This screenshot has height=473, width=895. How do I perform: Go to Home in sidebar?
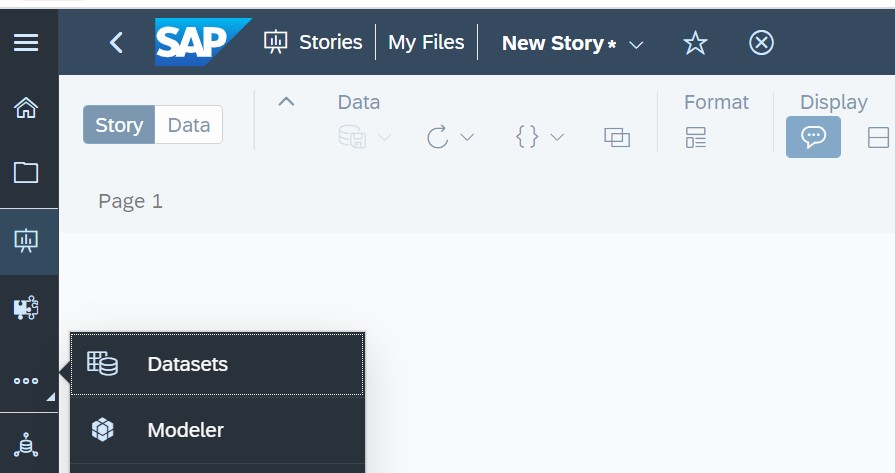(x=26, y=107)
